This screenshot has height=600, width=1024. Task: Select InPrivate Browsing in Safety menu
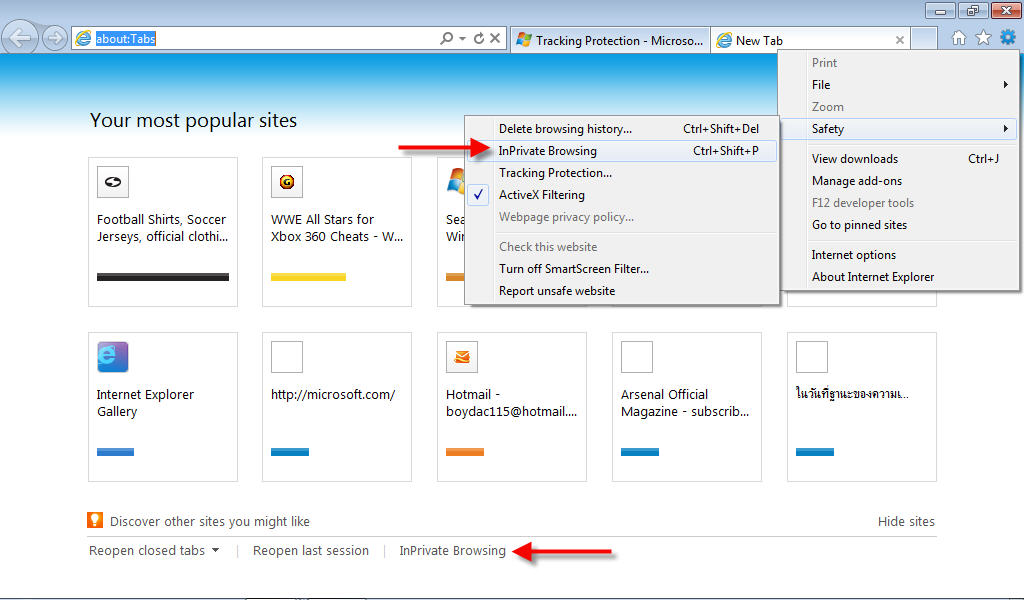coord(622,151)
